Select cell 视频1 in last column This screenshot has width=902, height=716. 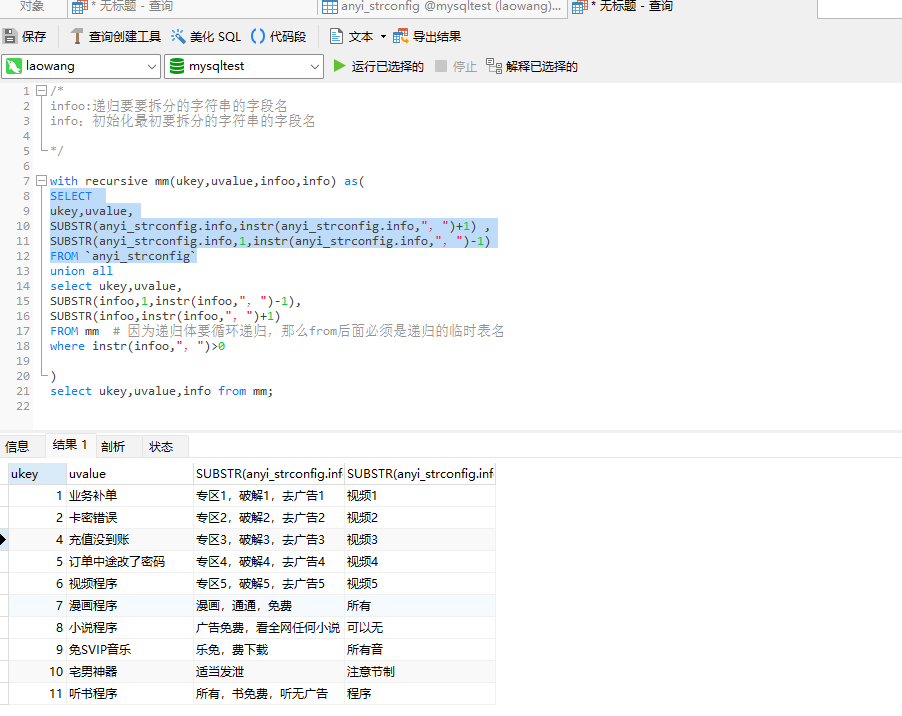tap(420, 496)
